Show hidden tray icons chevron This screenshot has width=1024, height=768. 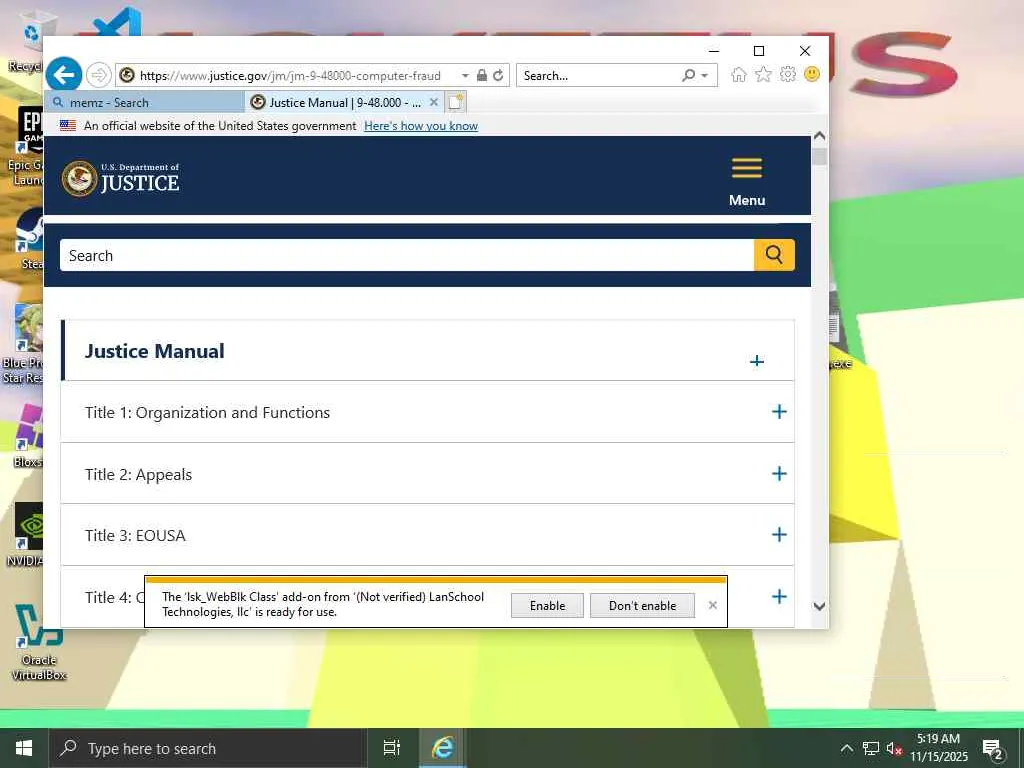point(846,748)
